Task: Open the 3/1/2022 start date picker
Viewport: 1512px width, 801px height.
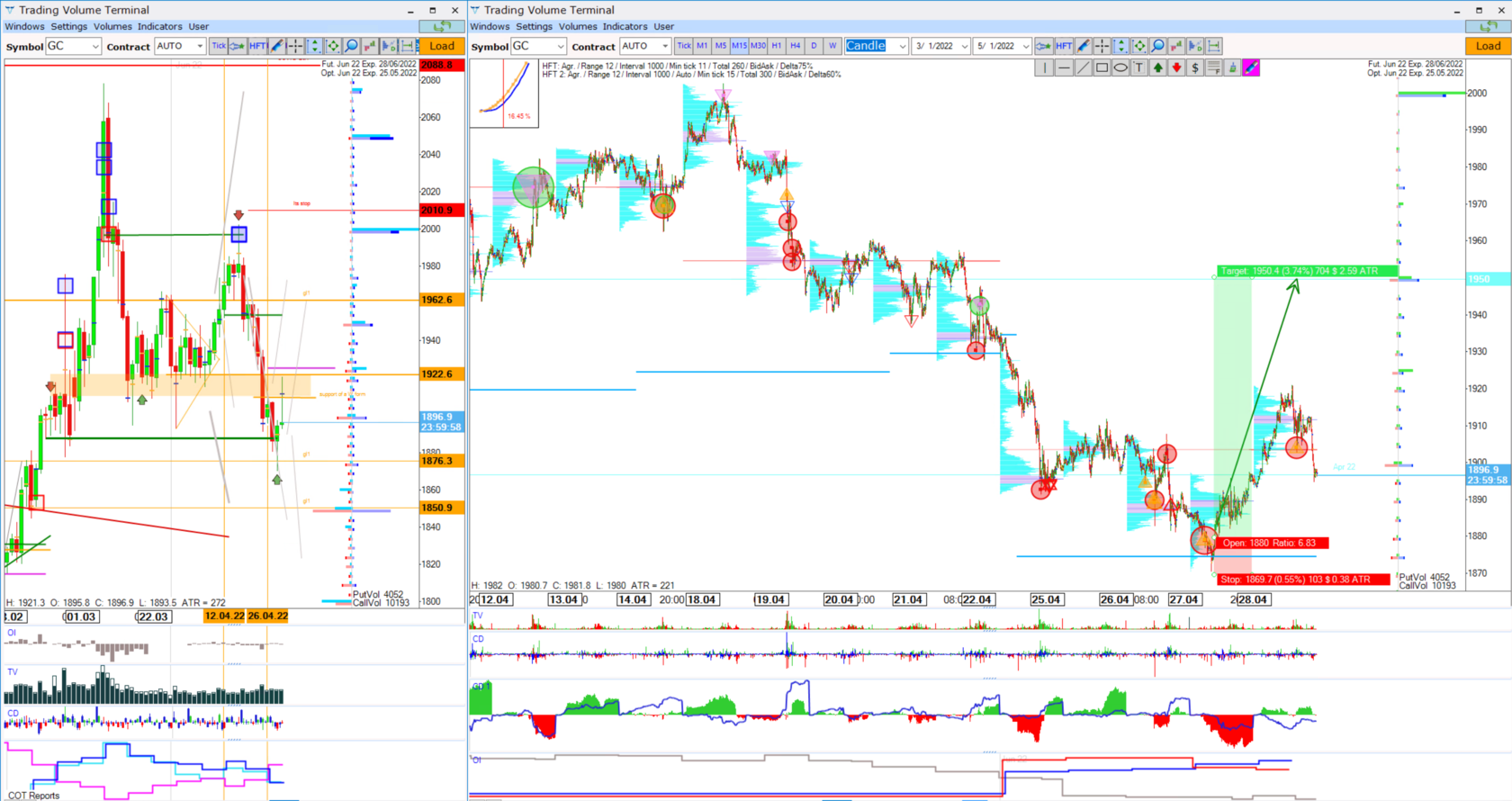Action: 941,46
